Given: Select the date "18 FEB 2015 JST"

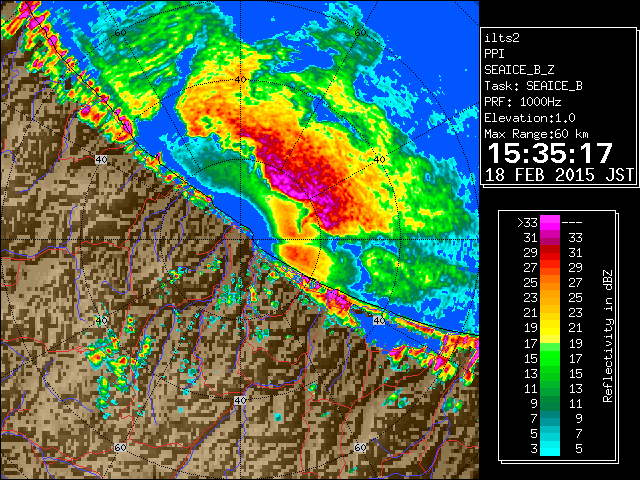Looking at the screenshot, I should (x=559, y=175).
